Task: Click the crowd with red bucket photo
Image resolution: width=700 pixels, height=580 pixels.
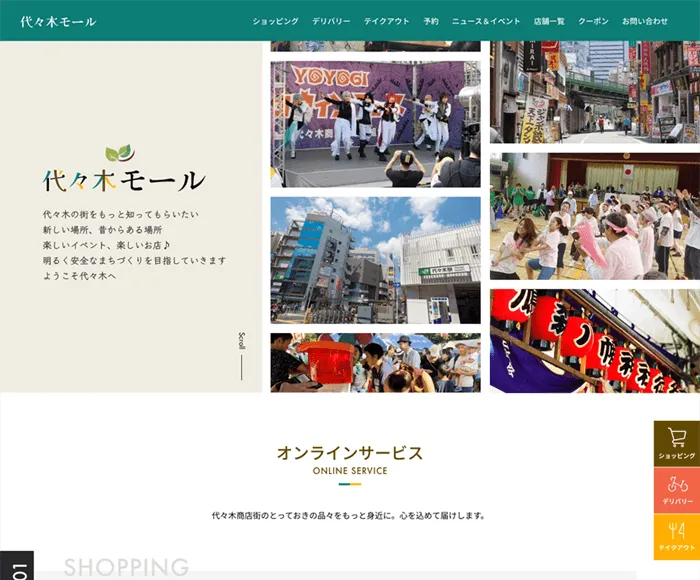Action: click(375, 363)
